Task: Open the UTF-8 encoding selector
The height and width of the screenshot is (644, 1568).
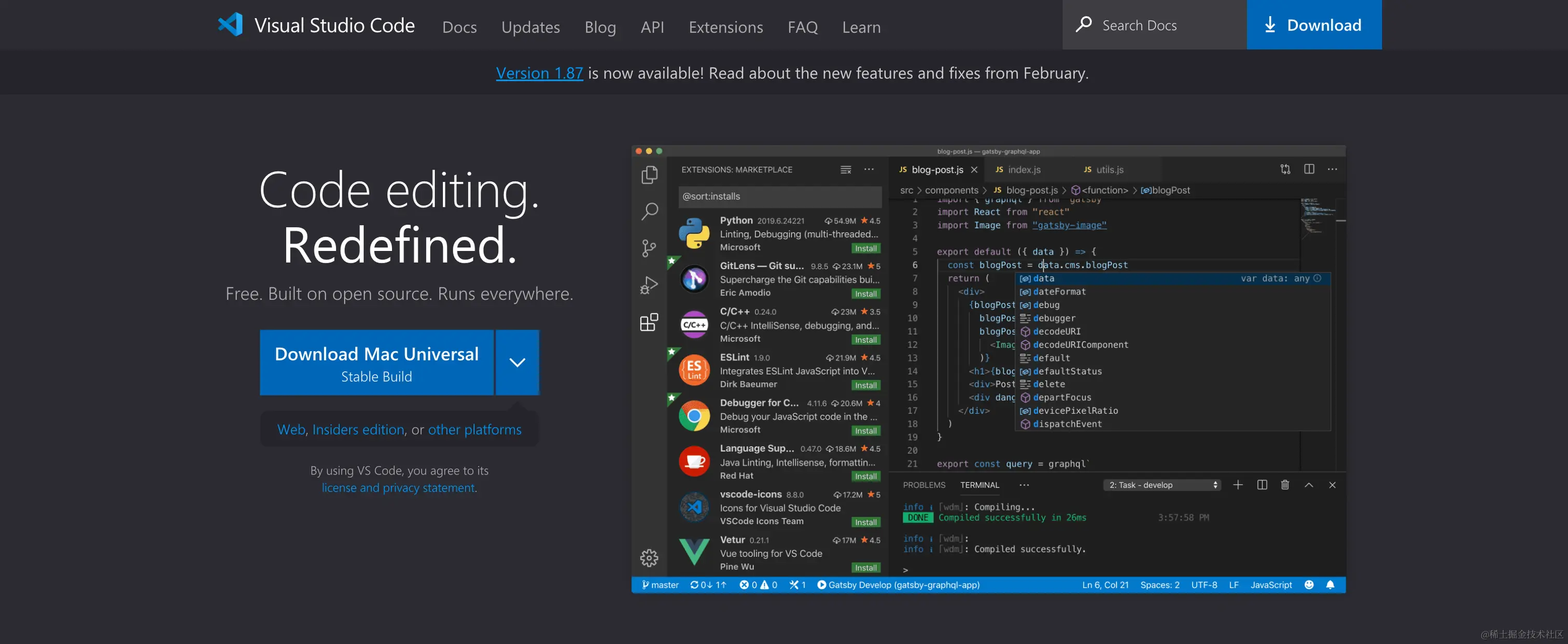Action: click(1204, 585)
